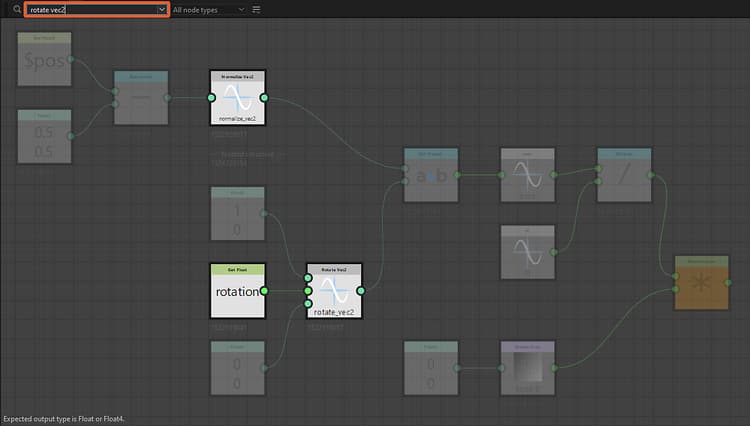Screen dimensions: 750x426
Task: Click the Normalize Vec2 input connector
Action: 211,98
